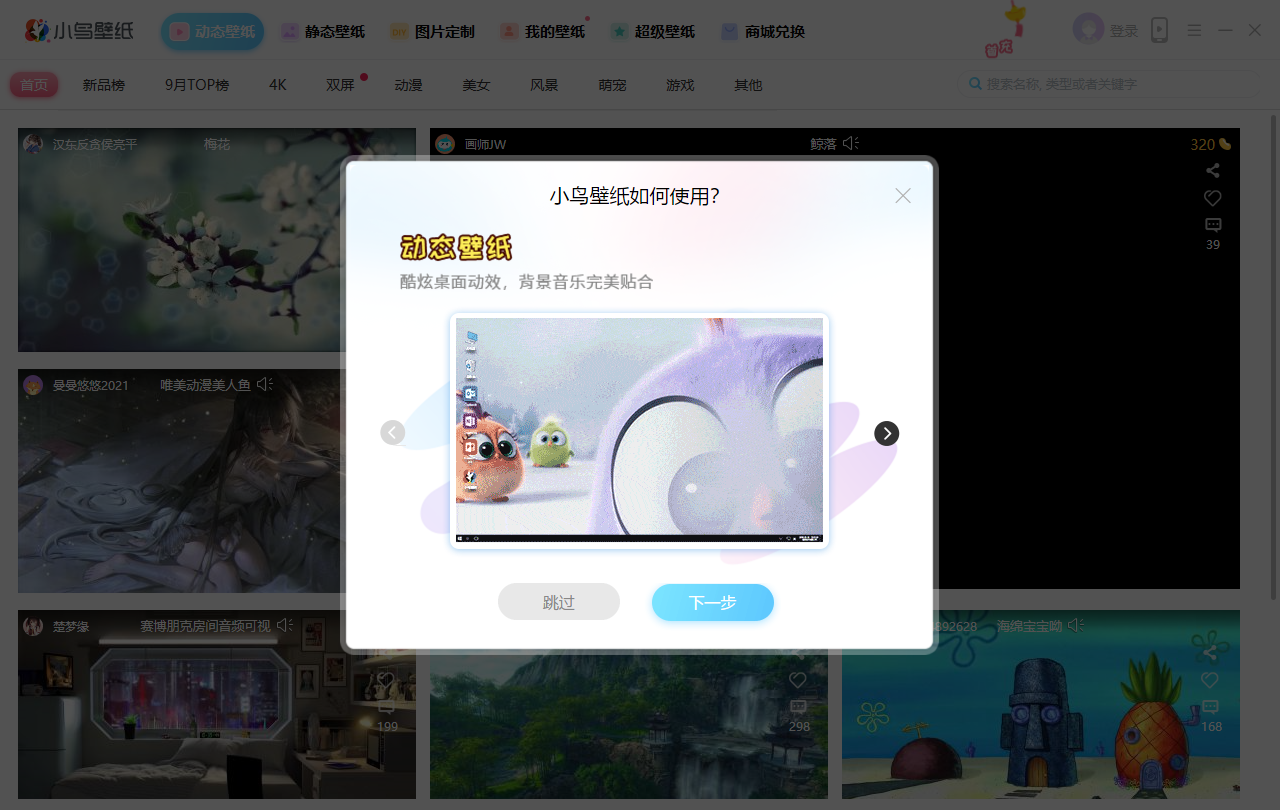Share the 鲸落 wallpaper
Screen dimensions: 1280x810
(1213, 171)
